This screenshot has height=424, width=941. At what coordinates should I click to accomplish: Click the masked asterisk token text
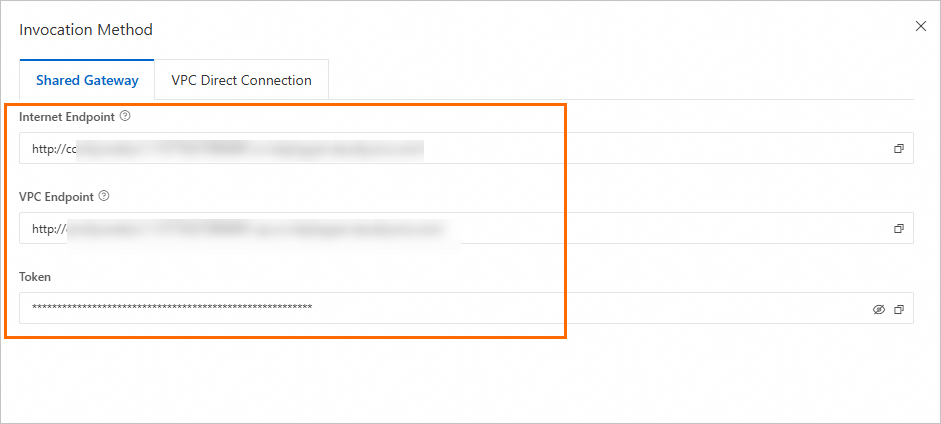pyautogui.click(x=171, y=308)
